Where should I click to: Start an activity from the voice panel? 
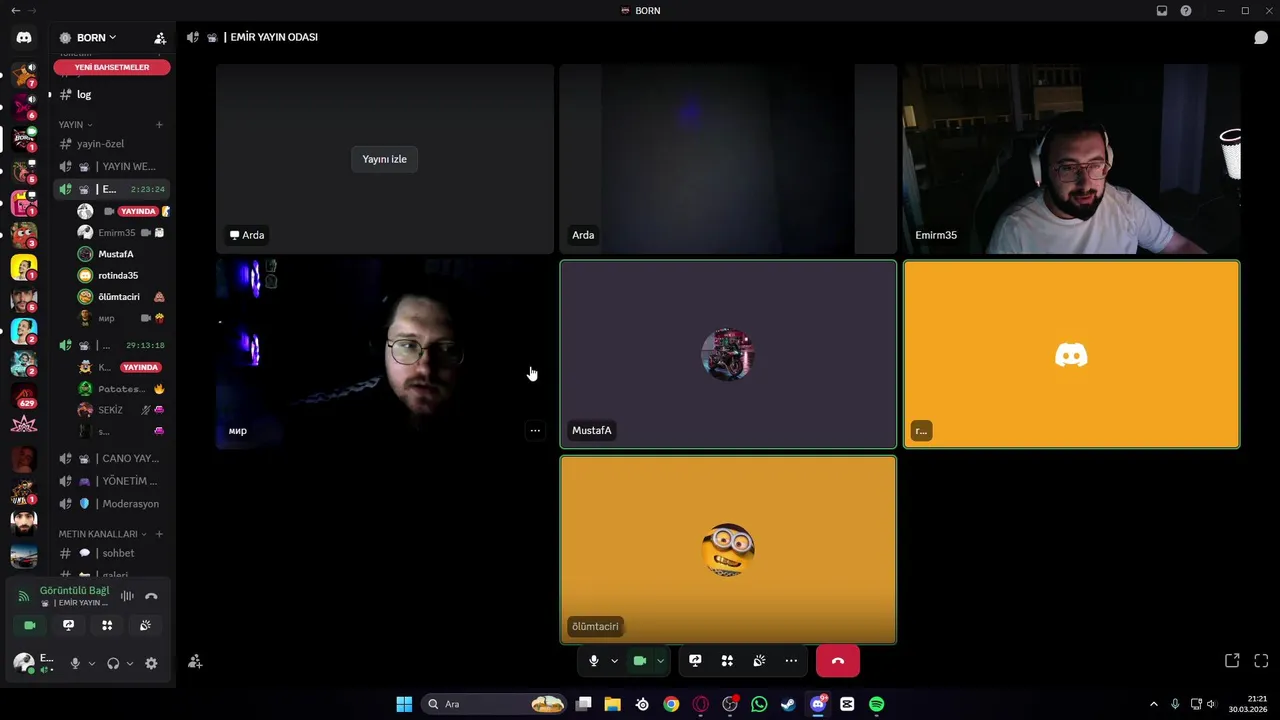pyautogui.click(x=107, y=625)
